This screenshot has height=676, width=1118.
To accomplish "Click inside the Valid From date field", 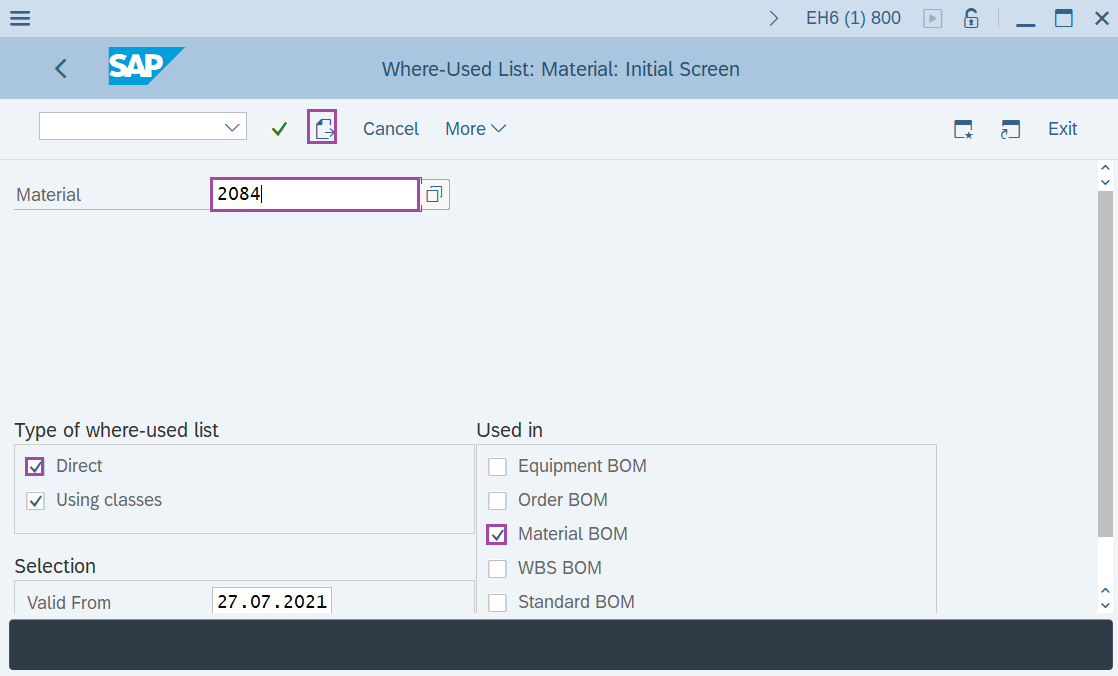I will [271, 601].
